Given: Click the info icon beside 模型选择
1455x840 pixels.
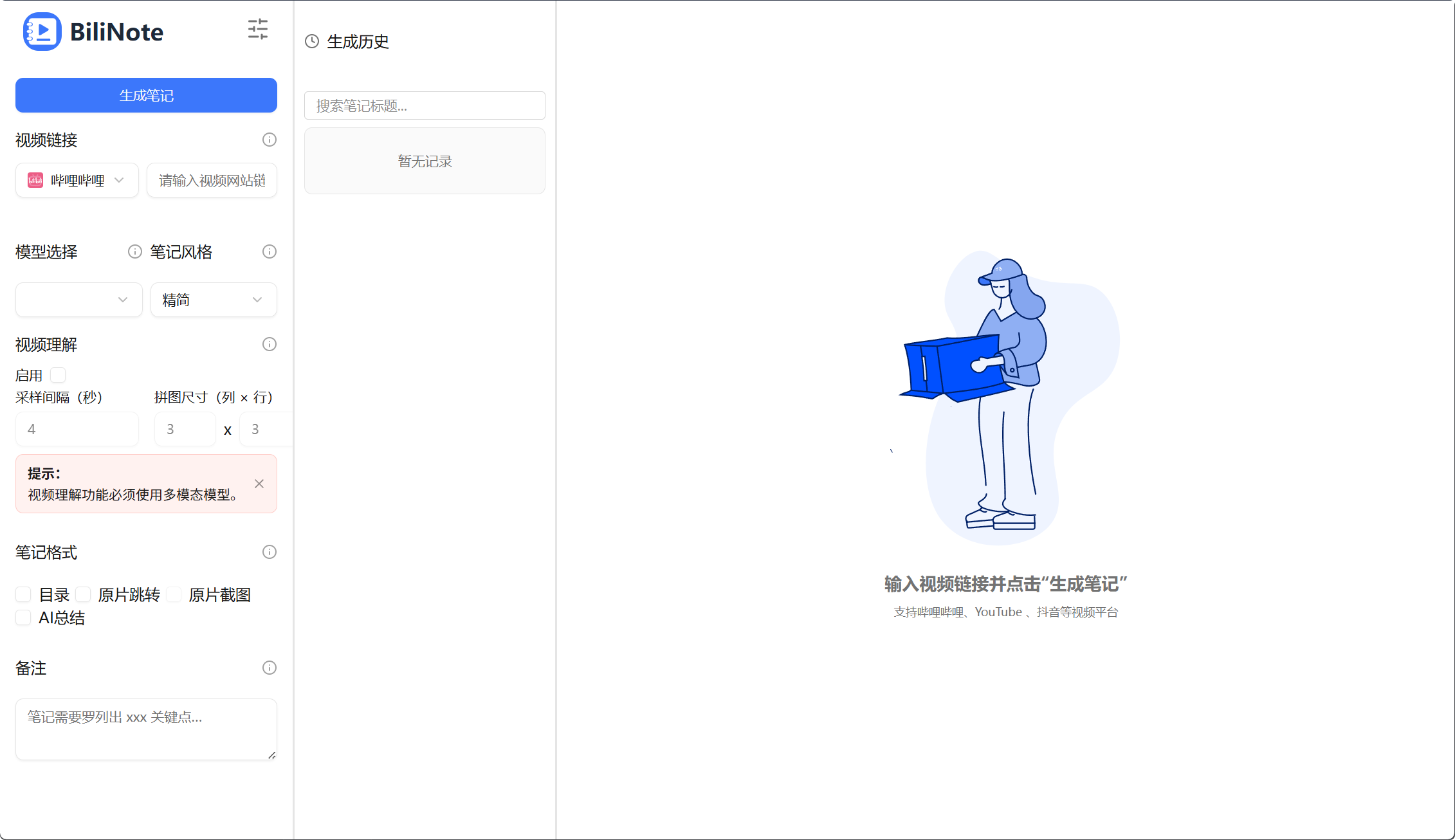Looking at the screenshot, I should (134, 251).
